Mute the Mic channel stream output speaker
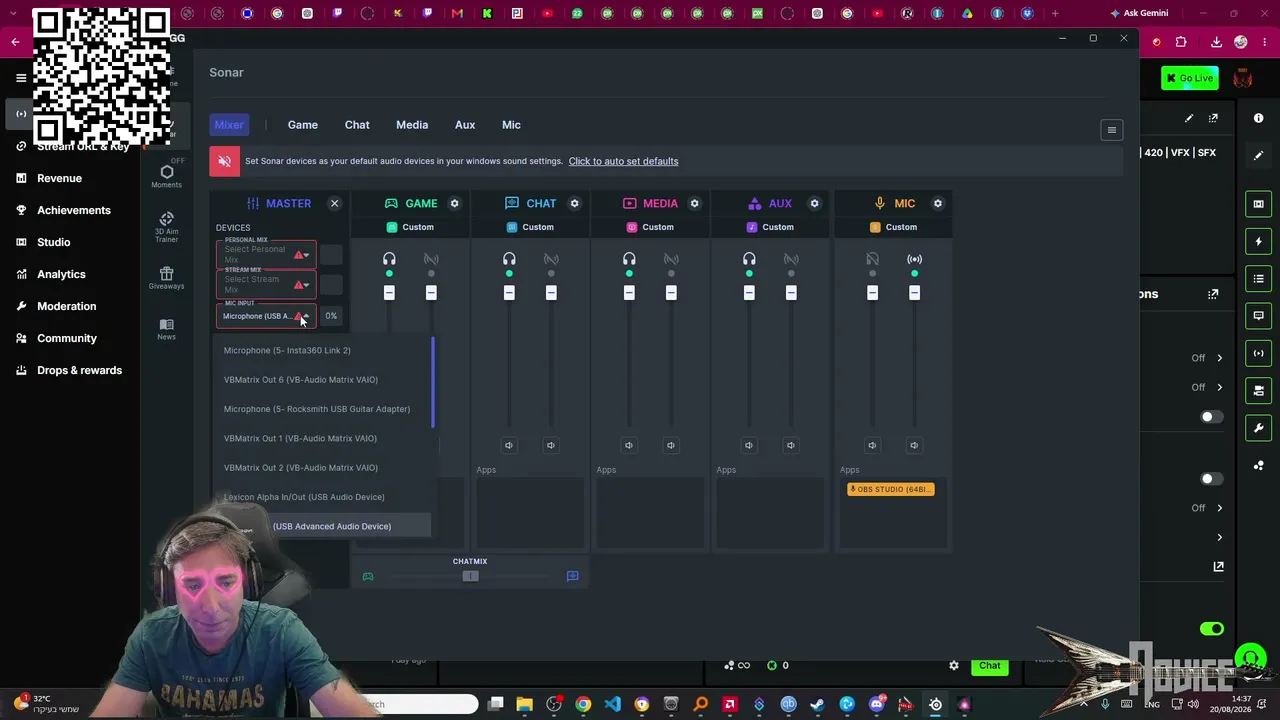 point(914,445)
